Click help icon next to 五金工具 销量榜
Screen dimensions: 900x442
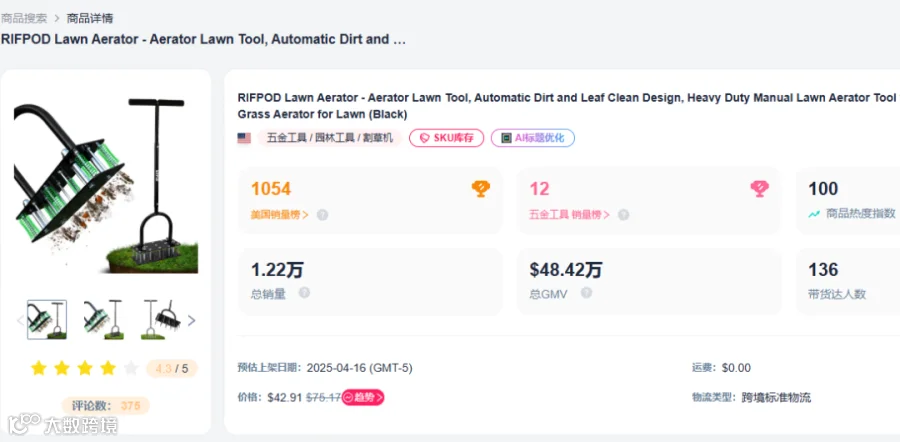[x=623, y=214]
